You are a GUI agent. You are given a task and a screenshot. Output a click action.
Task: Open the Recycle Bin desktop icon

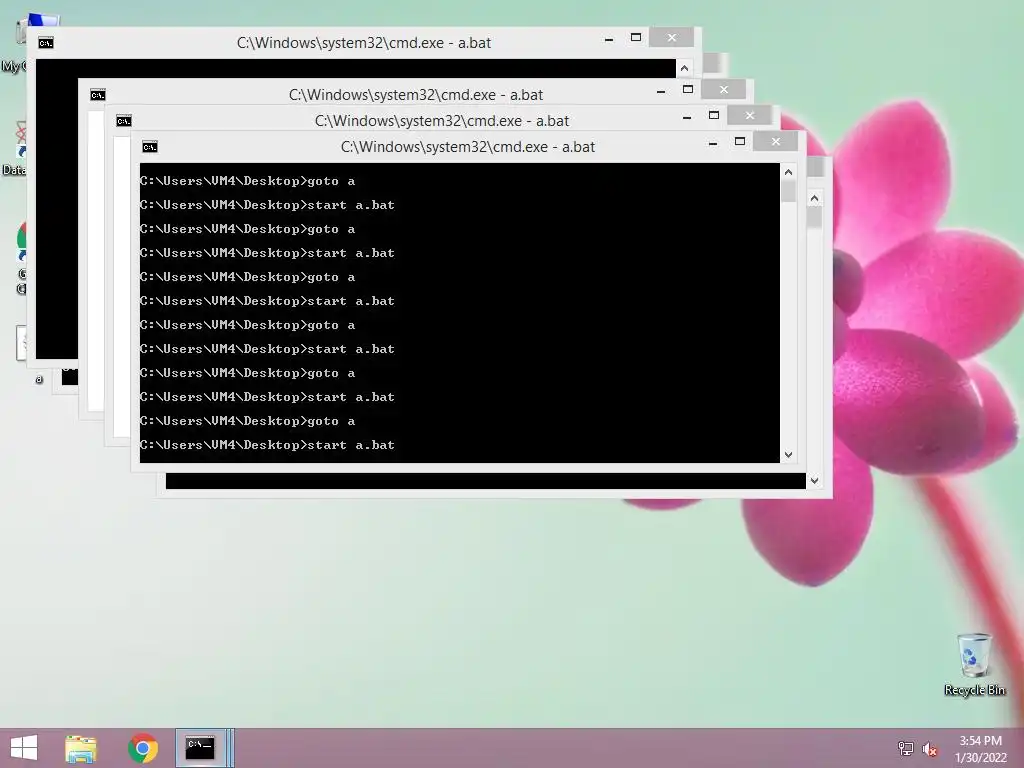(974, 664)
